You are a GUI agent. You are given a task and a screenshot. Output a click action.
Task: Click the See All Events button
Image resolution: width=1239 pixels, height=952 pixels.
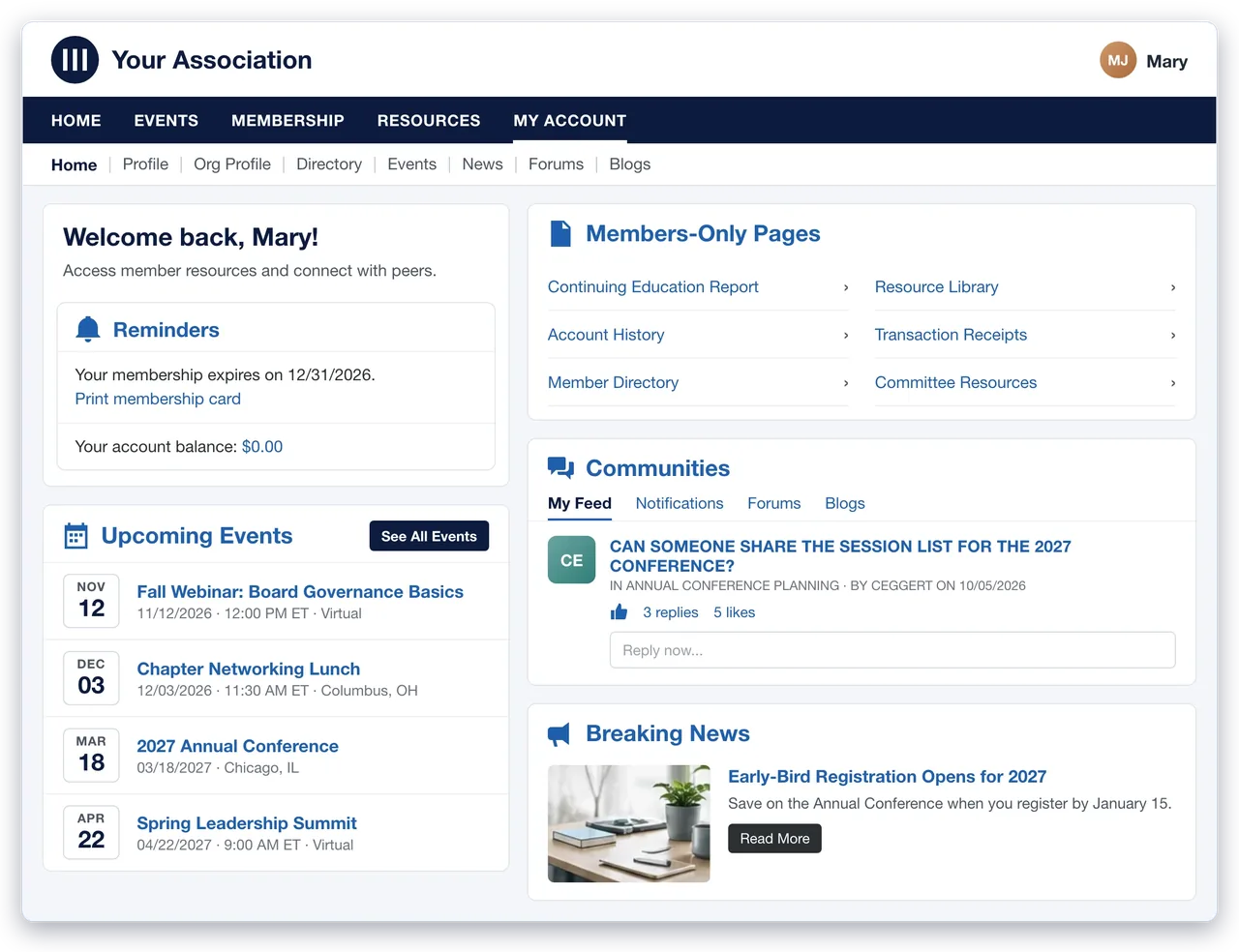429,536
